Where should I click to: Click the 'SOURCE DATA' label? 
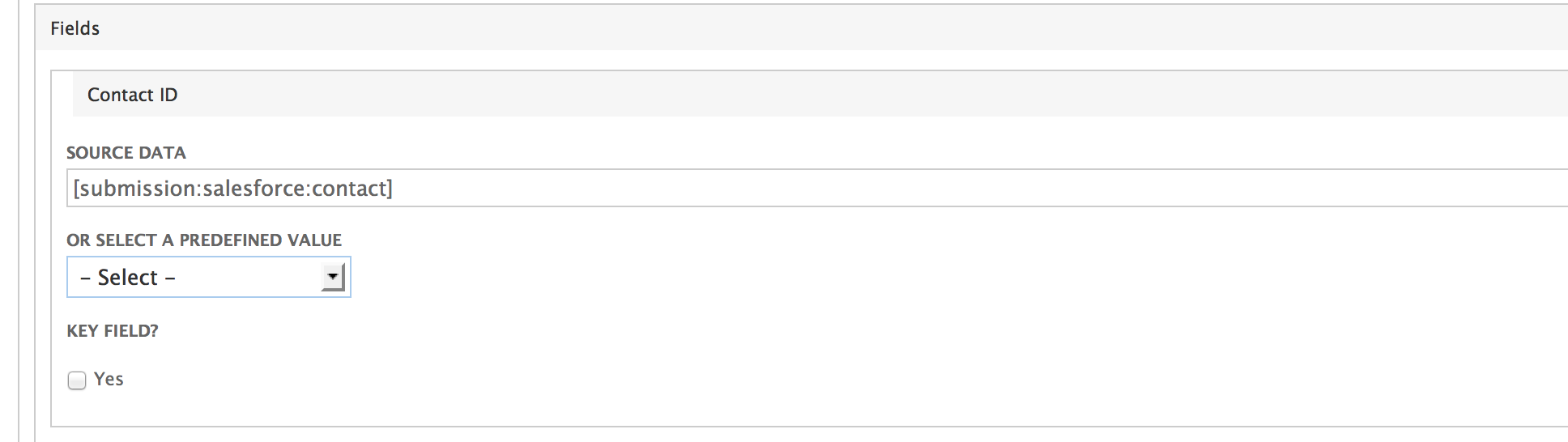(x=126, y=153)
